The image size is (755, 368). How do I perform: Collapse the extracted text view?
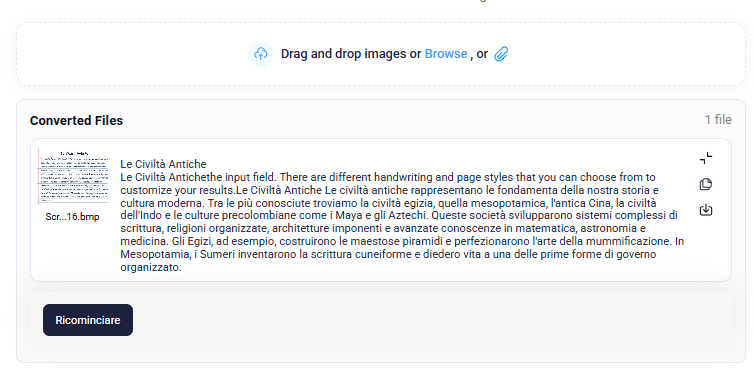click(x=705, y=158)
